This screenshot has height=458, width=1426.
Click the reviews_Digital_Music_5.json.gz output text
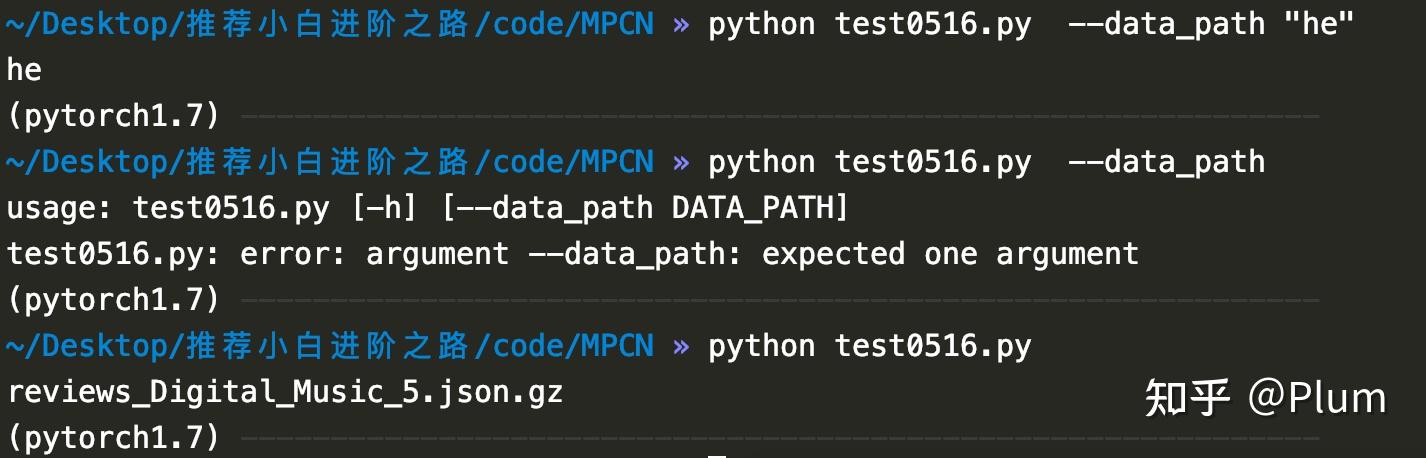click(285, 392)
